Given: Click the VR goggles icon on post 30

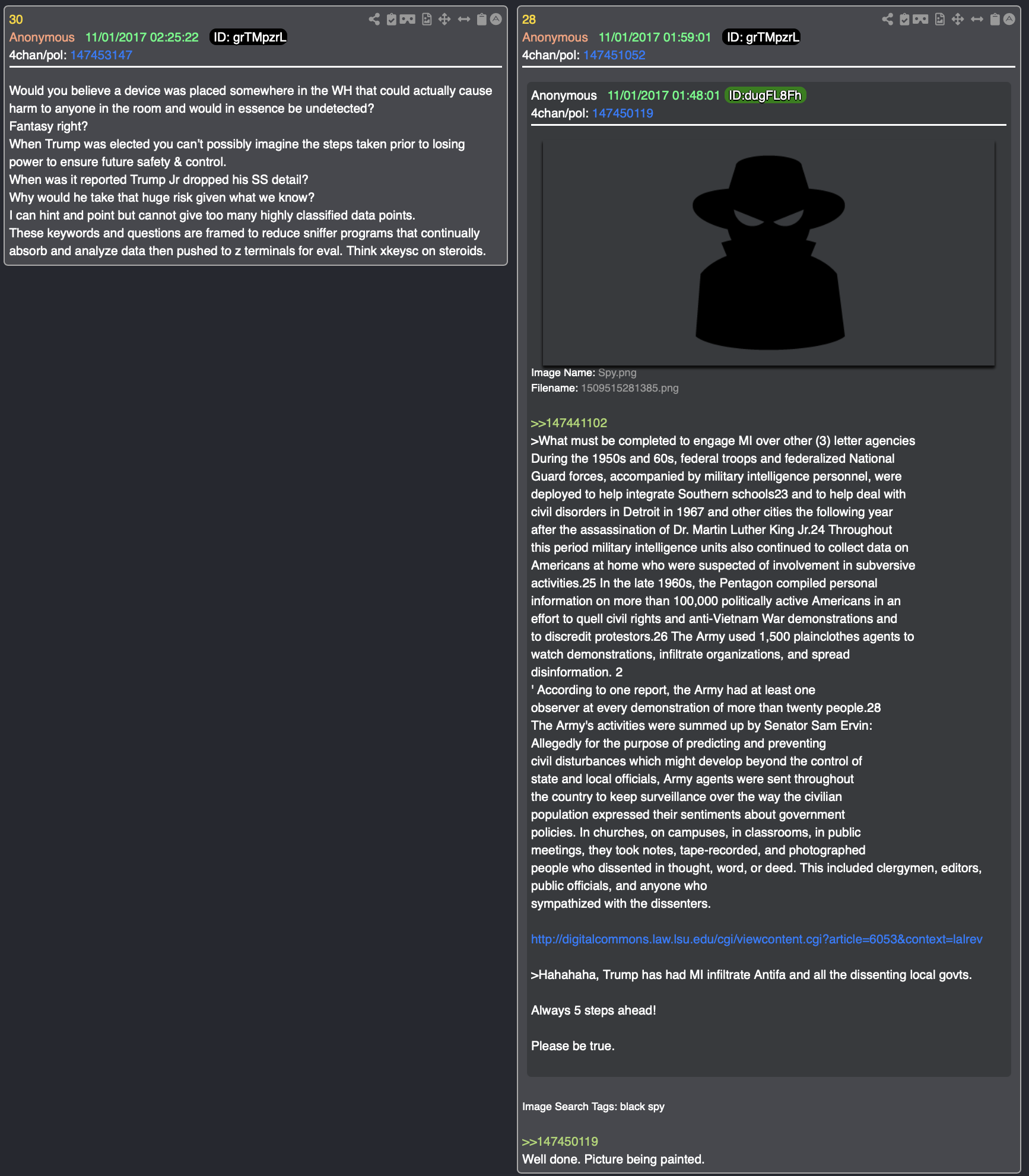Looking at the screenshot, I should 408,20.
